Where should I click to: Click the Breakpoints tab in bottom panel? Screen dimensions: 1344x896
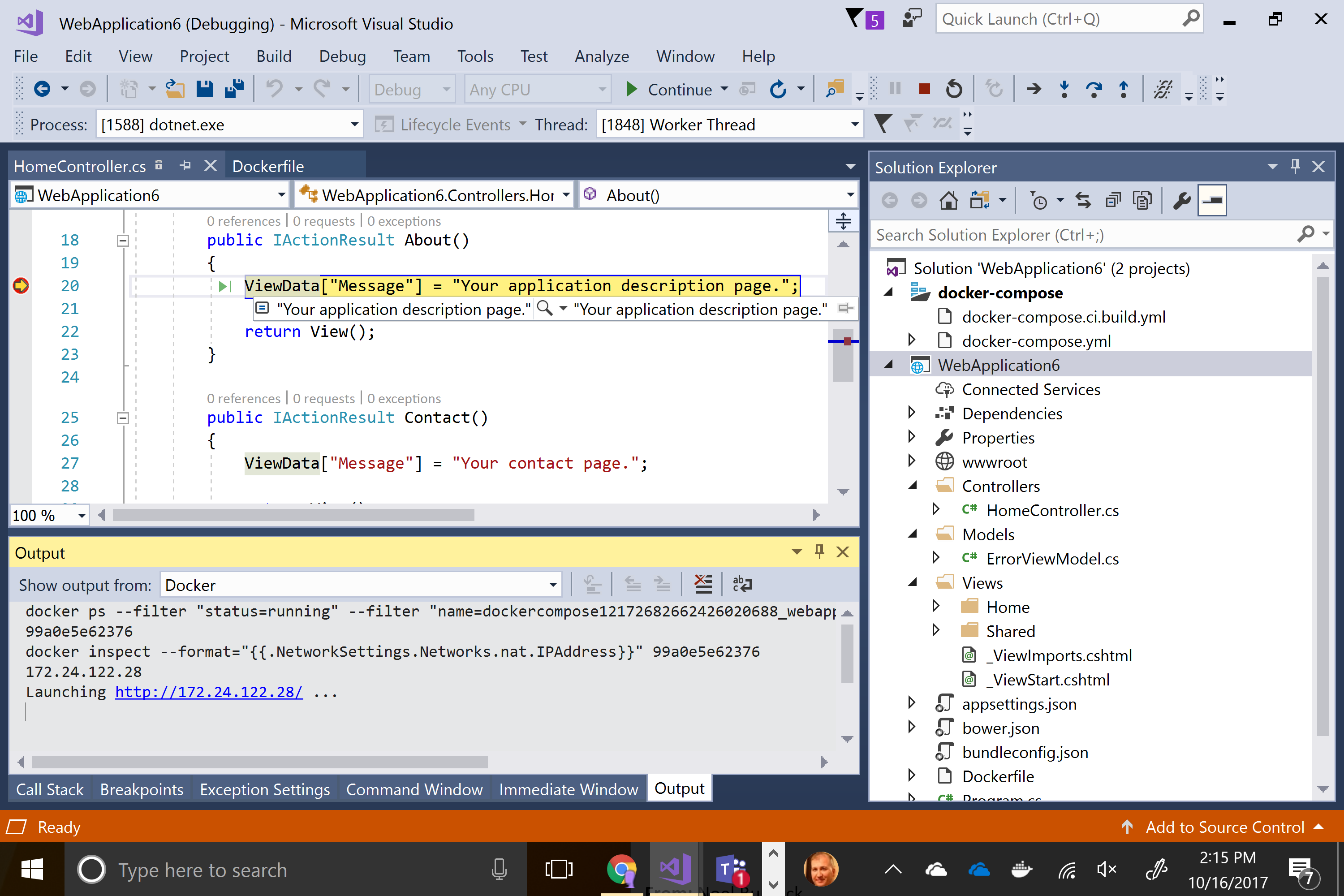tap(141, 789)
